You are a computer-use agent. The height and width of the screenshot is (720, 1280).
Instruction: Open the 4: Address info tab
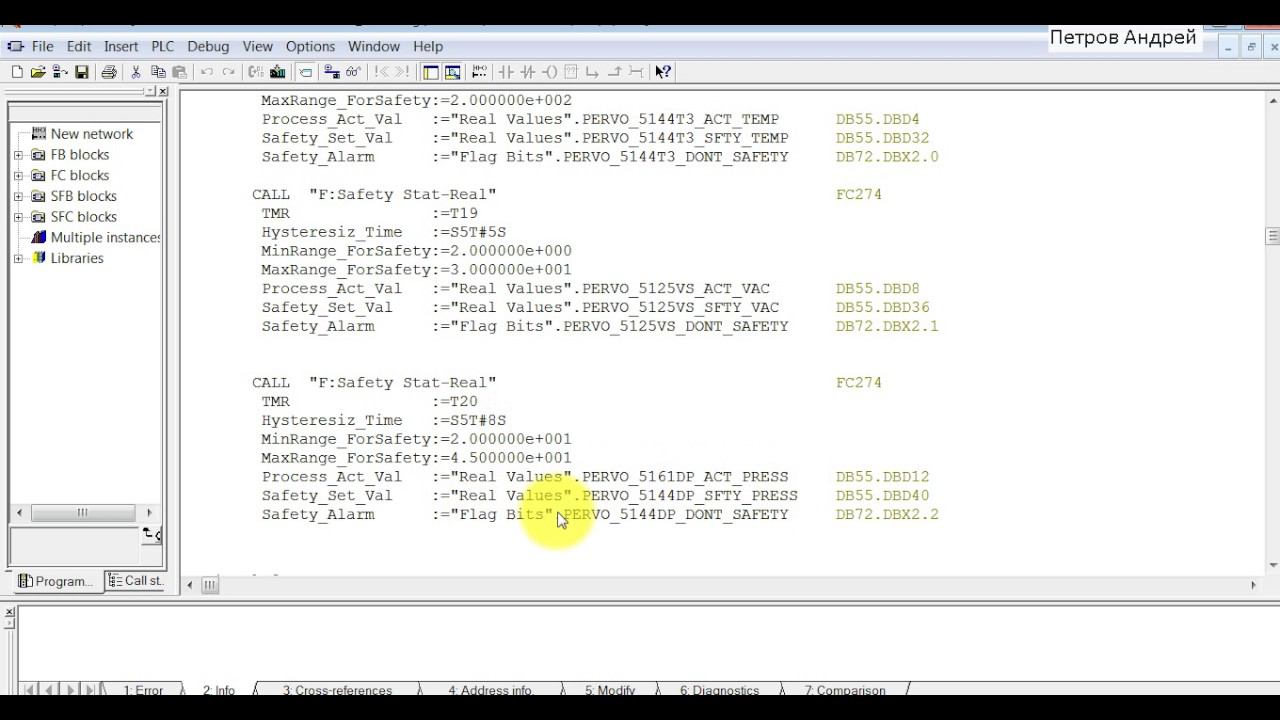click(490, 690)
